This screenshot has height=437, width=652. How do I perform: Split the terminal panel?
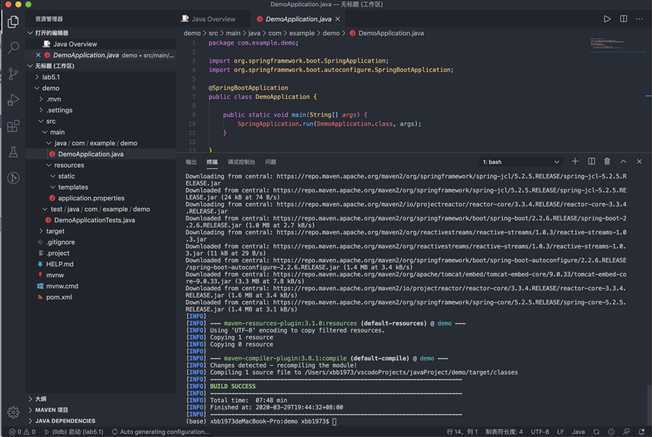pyautogui.click(x=591, y=161)
